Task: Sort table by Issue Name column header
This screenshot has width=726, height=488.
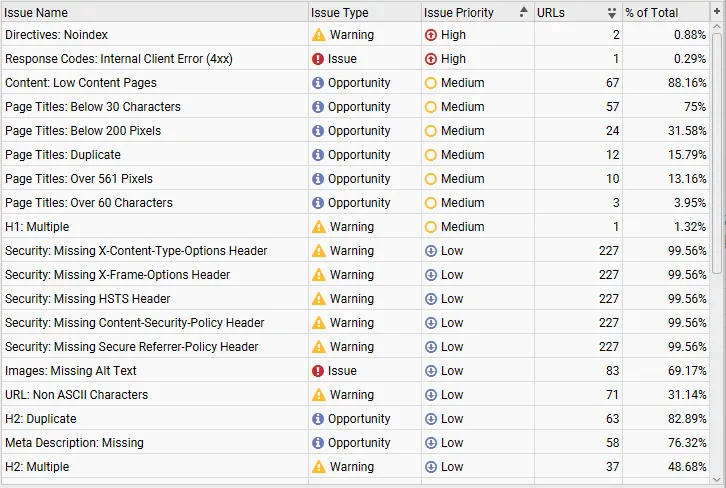Action: [150, 12]
